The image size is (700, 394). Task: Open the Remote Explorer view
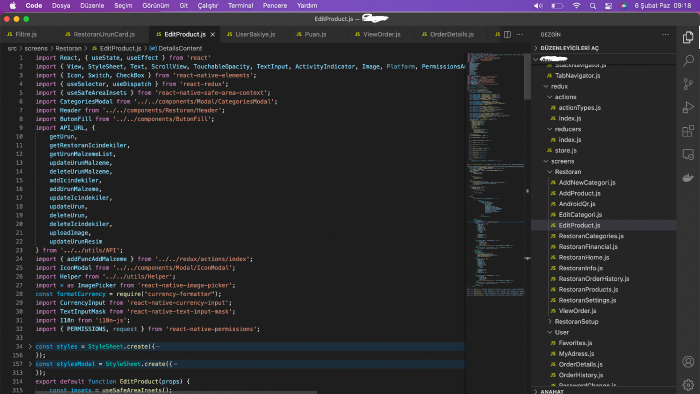click(688, 154)
